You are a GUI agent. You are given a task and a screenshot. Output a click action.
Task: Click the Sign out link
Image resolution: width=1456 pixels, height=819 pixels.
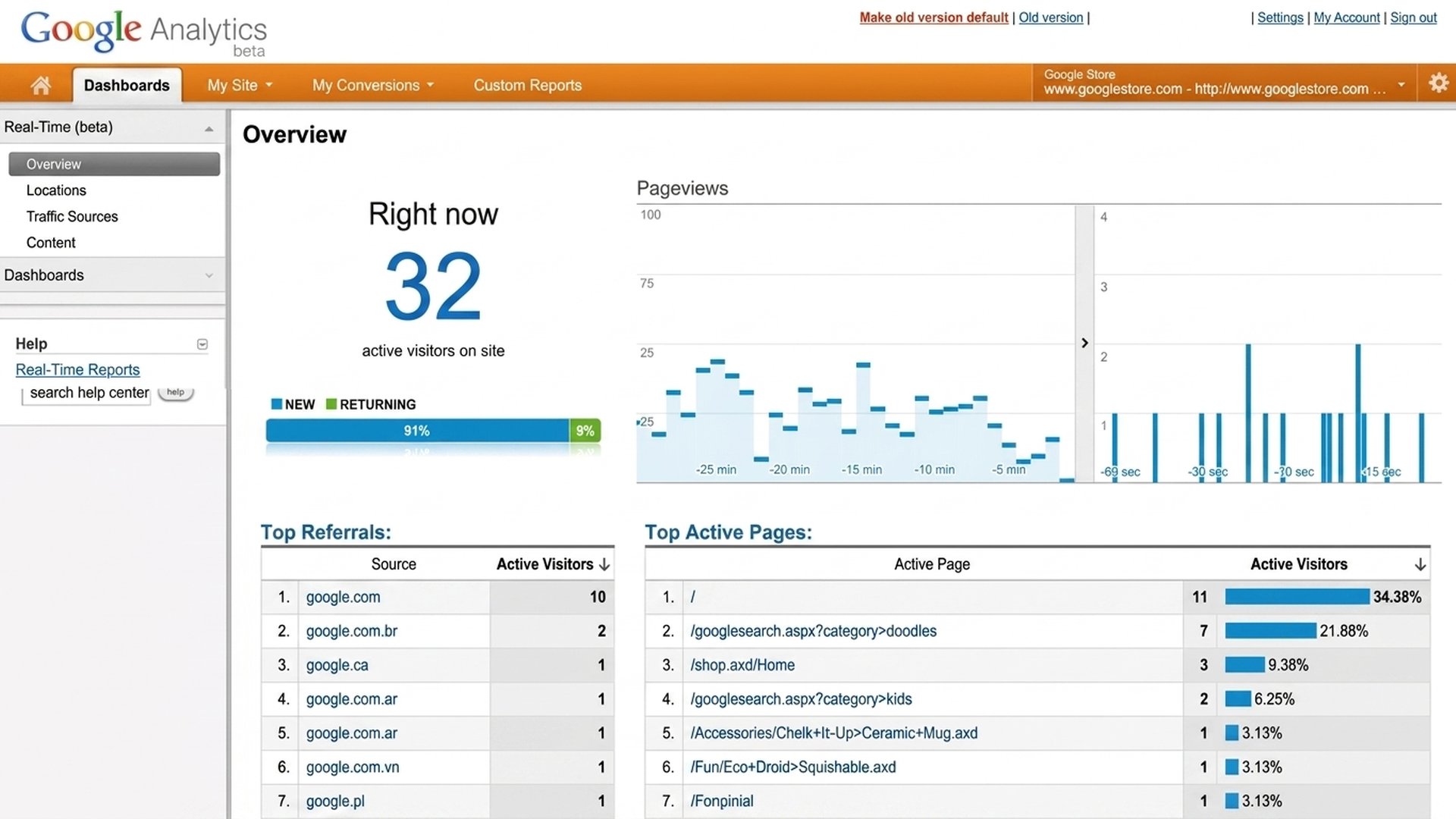point(1414,17)
